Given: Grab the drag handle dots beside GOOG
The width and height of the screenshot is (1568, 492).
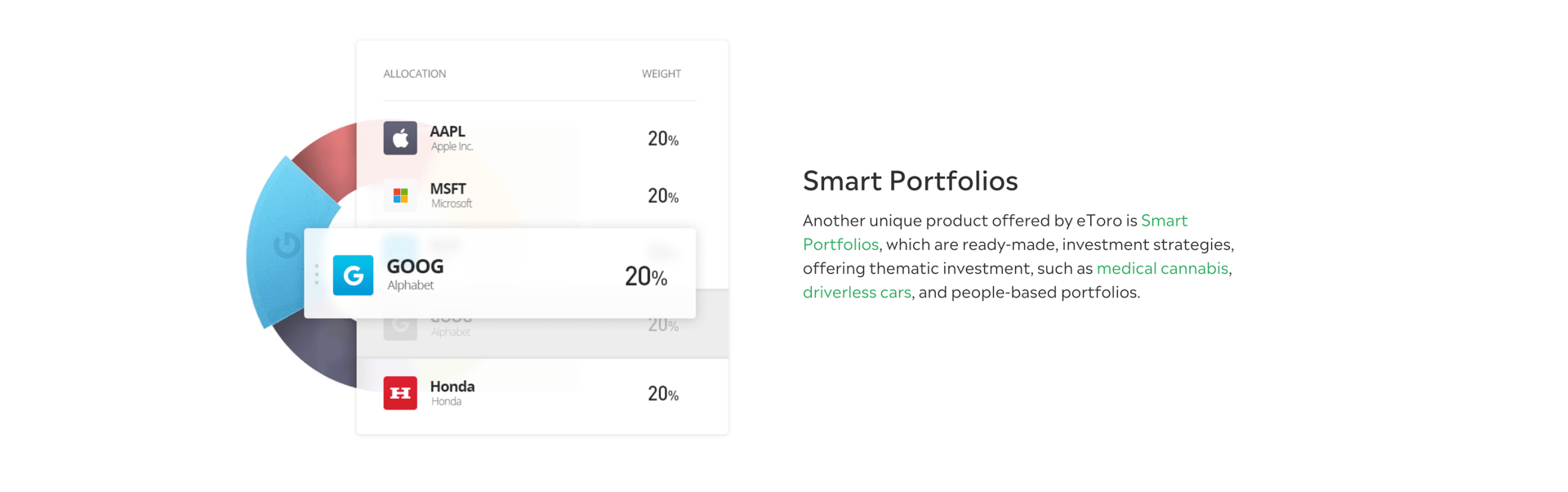Looking at the screenshot, I should (317, 275).
